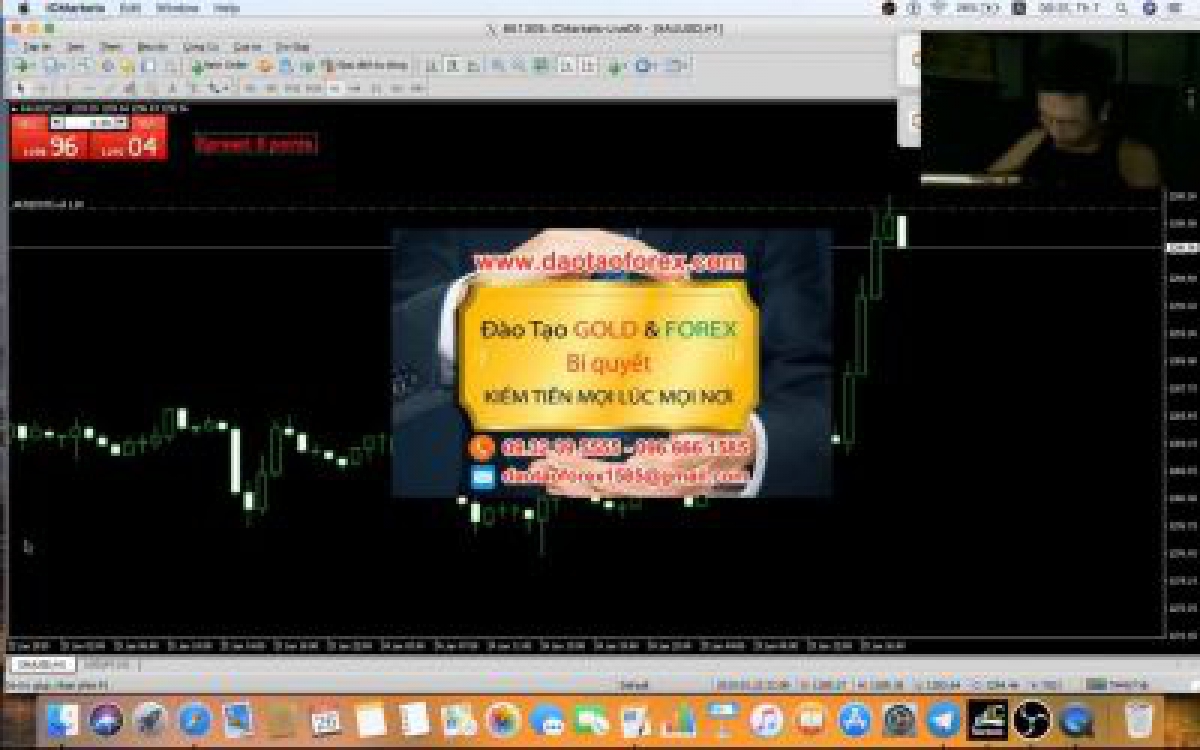The width and height of the screenshot is (1200, 750).
Task: Switch timeframe to MN monthly
Action: click(x=416, y=88)
